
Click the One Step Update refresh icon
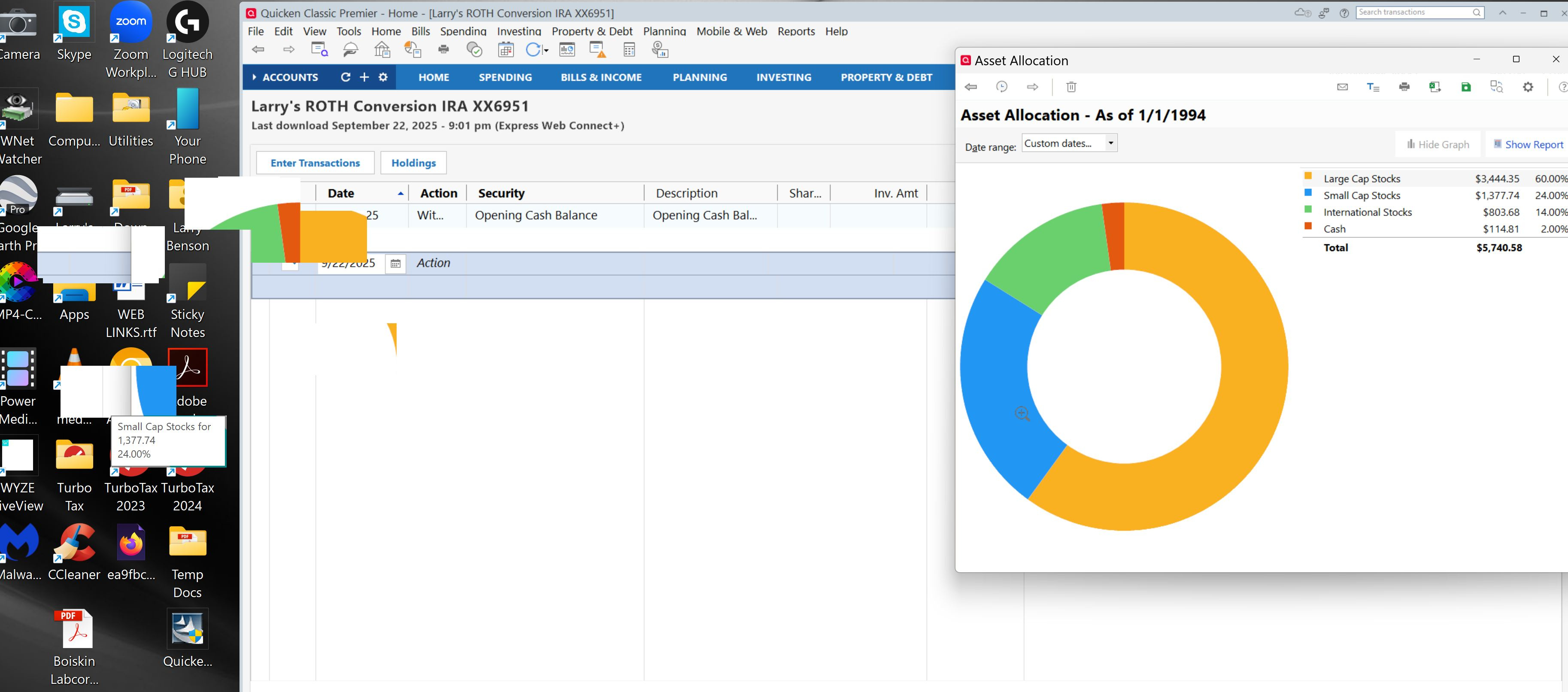coord(533,50)
